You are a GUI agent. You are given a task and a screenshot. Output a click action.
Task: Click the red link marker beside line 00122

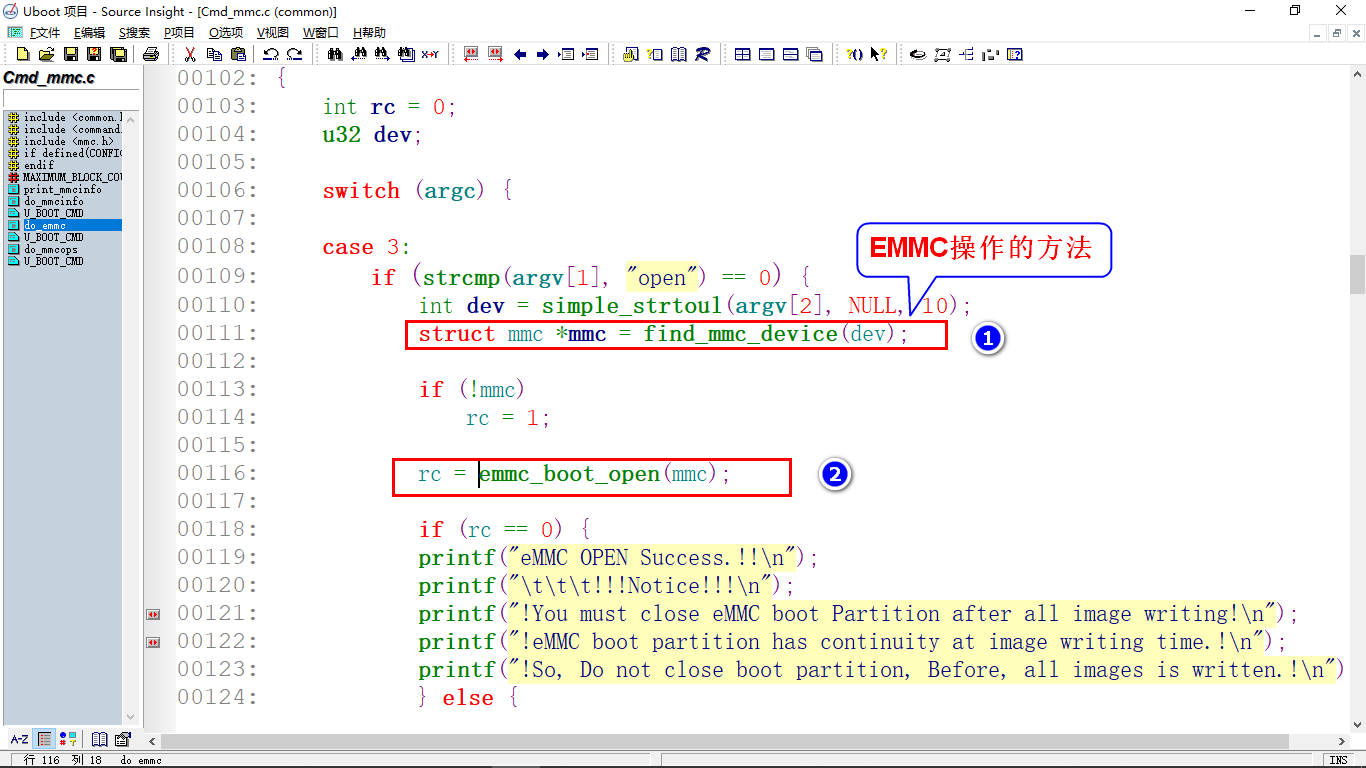click(153, 642)
